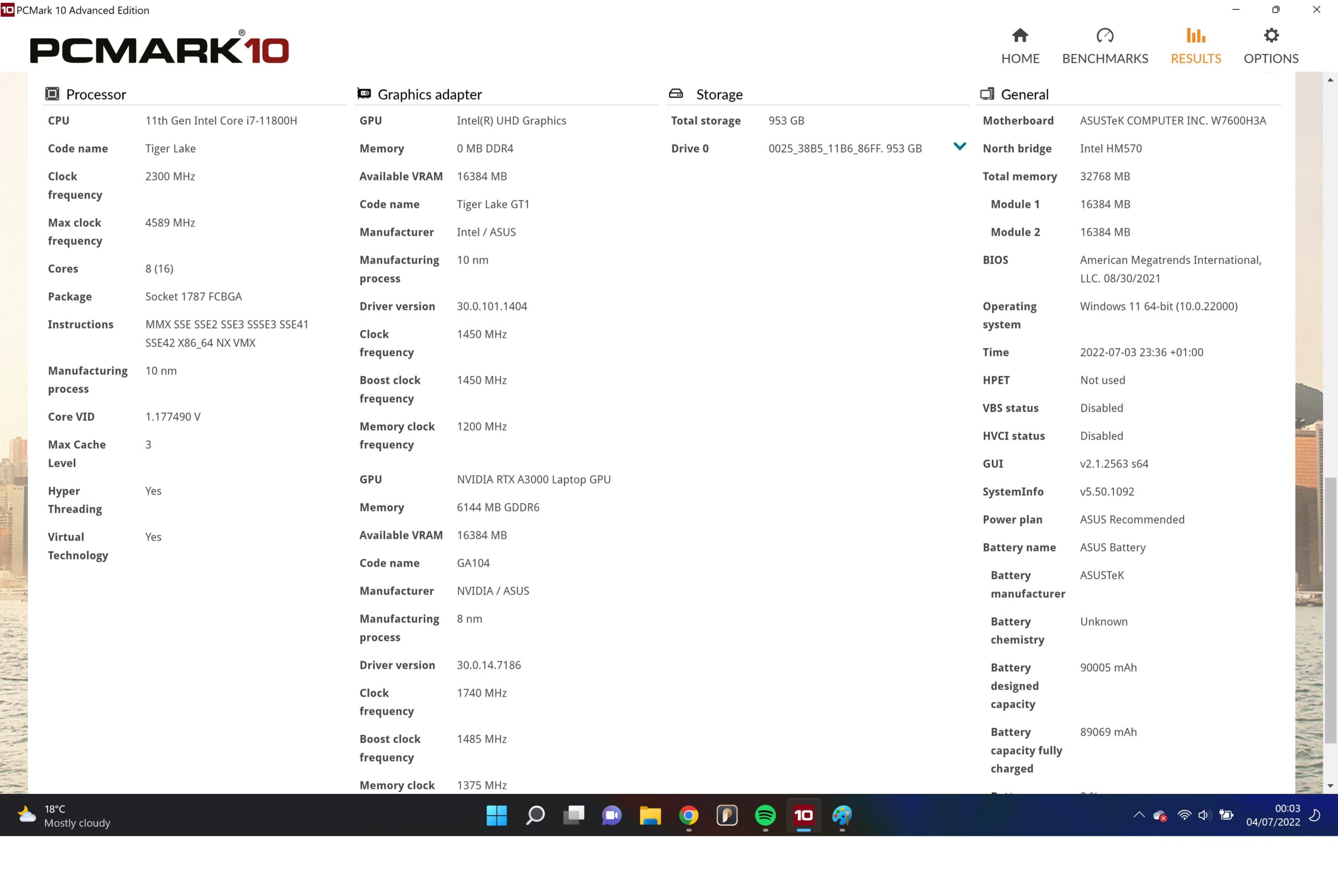Select operating system Windows 11 64-bit value
This screenshot has height=896, width=1338.
1159,306
